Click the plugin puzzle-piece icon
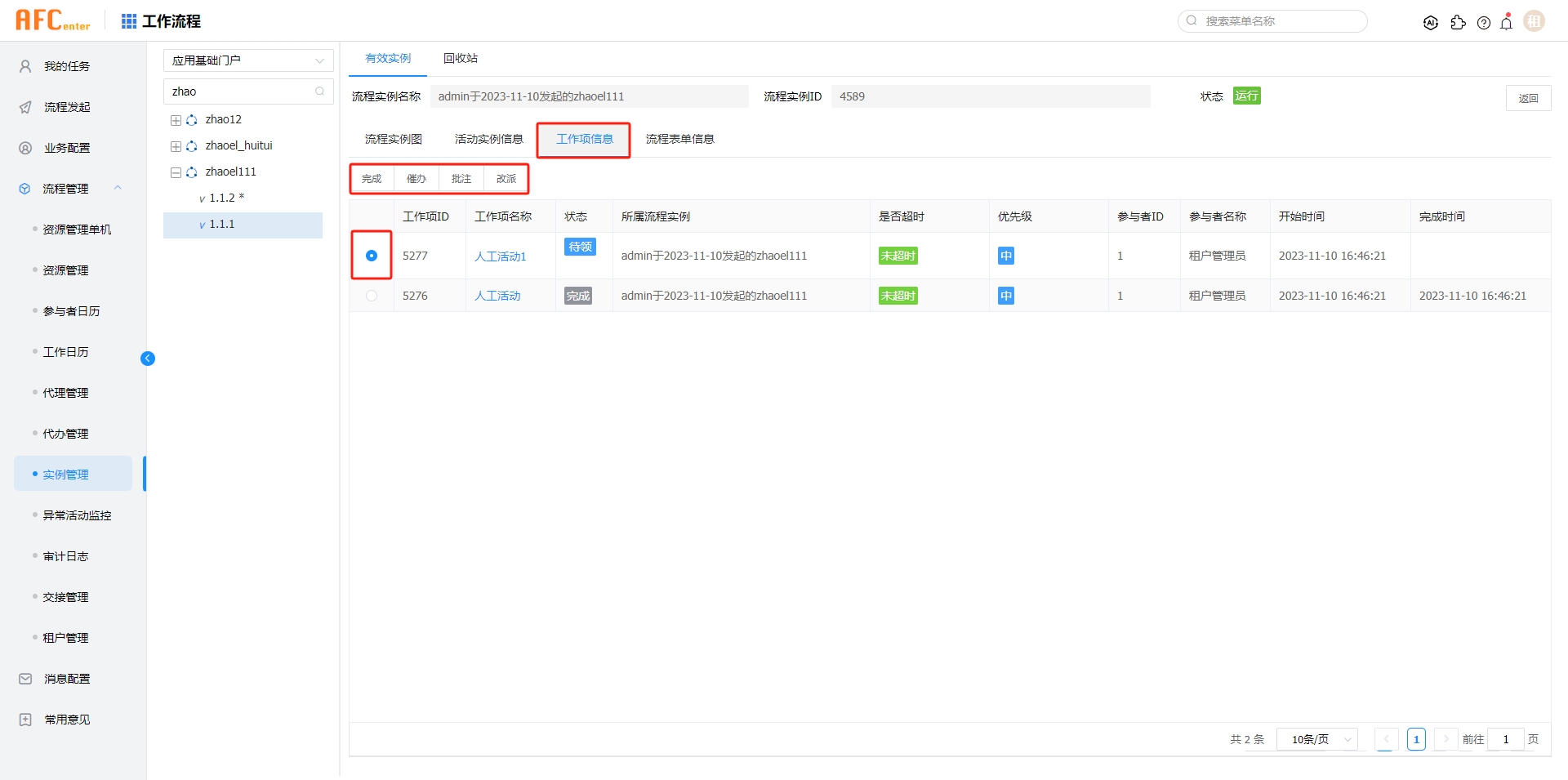The height and width of the screenshot is (780, 1568). click(1459, 23)
